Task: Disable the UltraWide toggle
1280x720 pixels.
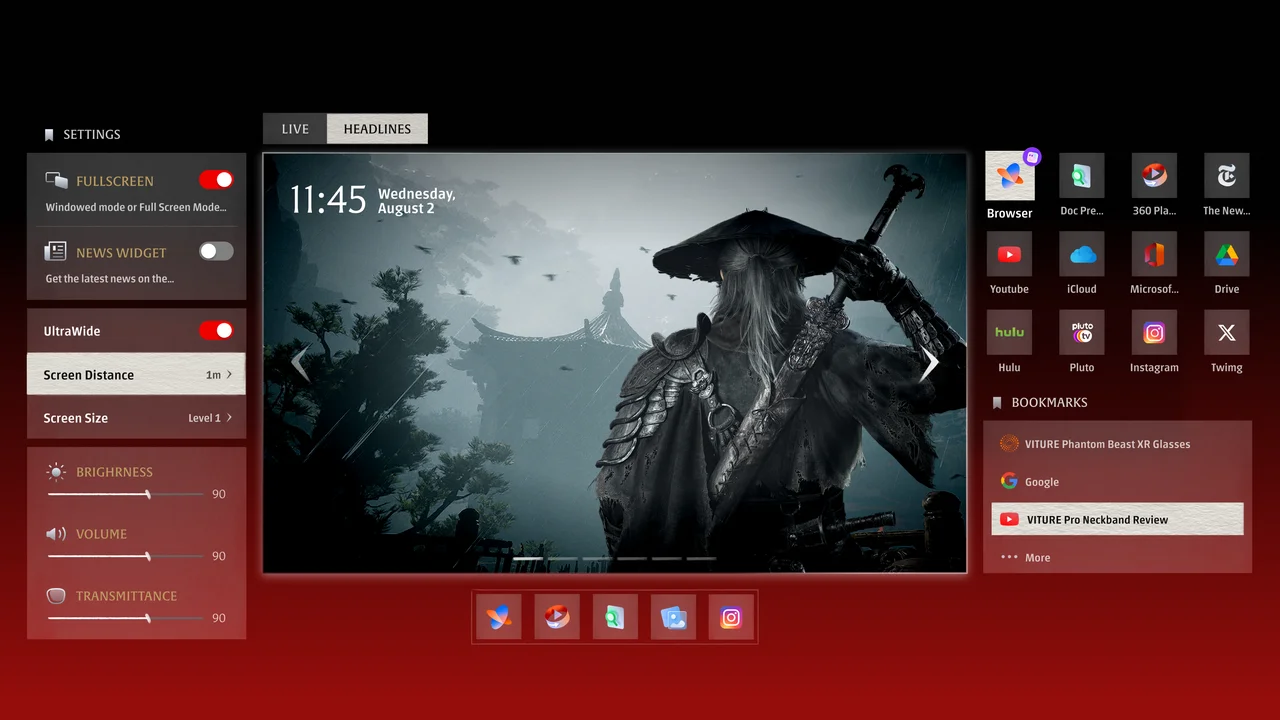Action: tap(216, 330)
